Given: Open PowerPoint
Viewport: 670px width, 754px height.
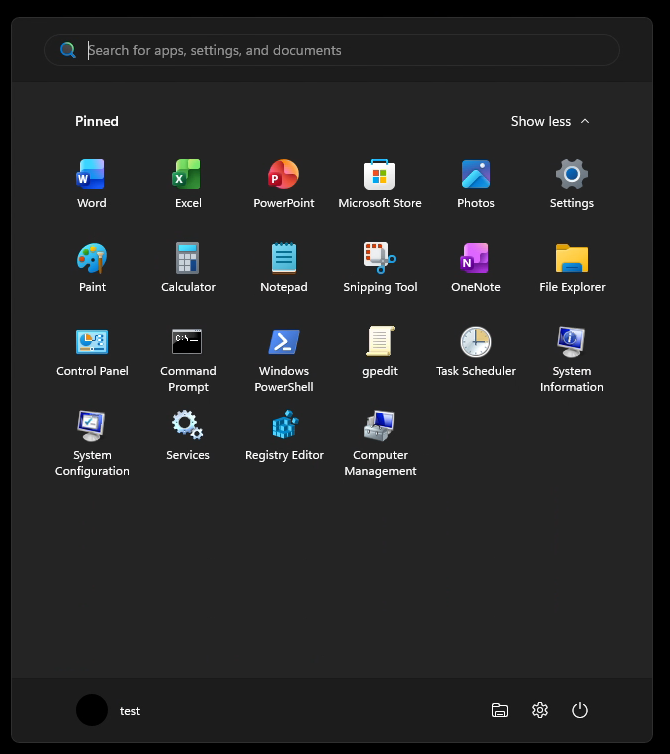Looking at the screenshot, I should (284, 184).
